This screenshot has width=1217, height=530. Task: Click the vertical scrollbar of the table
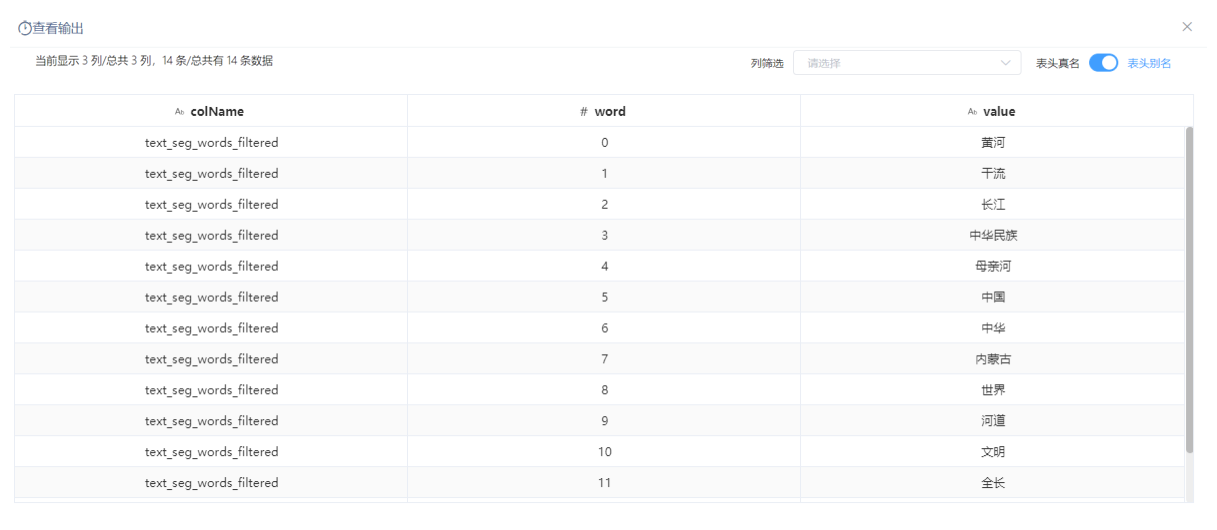coord(1189,290)
